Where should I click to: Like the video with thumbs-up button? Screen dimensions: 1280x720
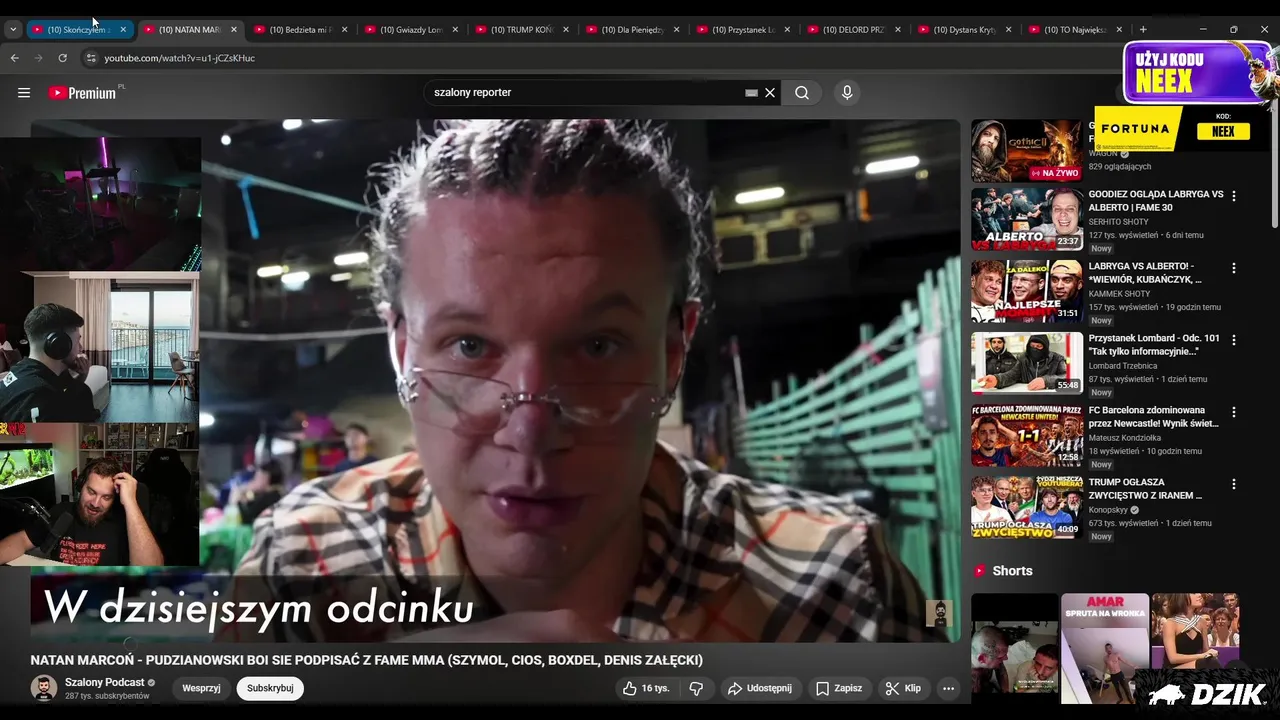[x=647, y=688]
